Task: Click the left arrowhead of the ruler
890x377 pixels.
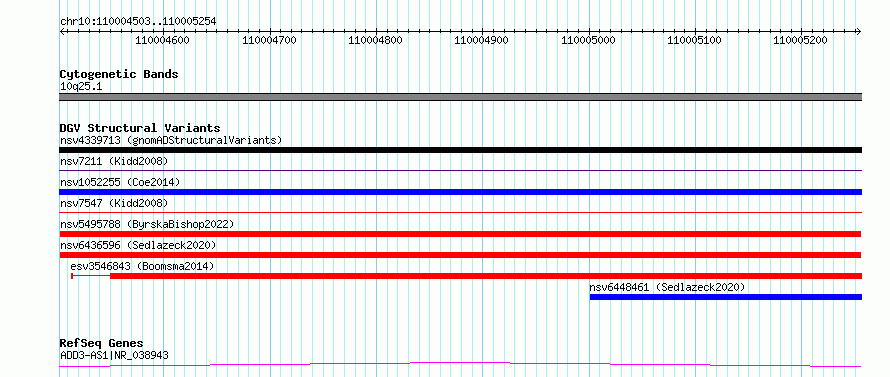Action: [62, 31]
